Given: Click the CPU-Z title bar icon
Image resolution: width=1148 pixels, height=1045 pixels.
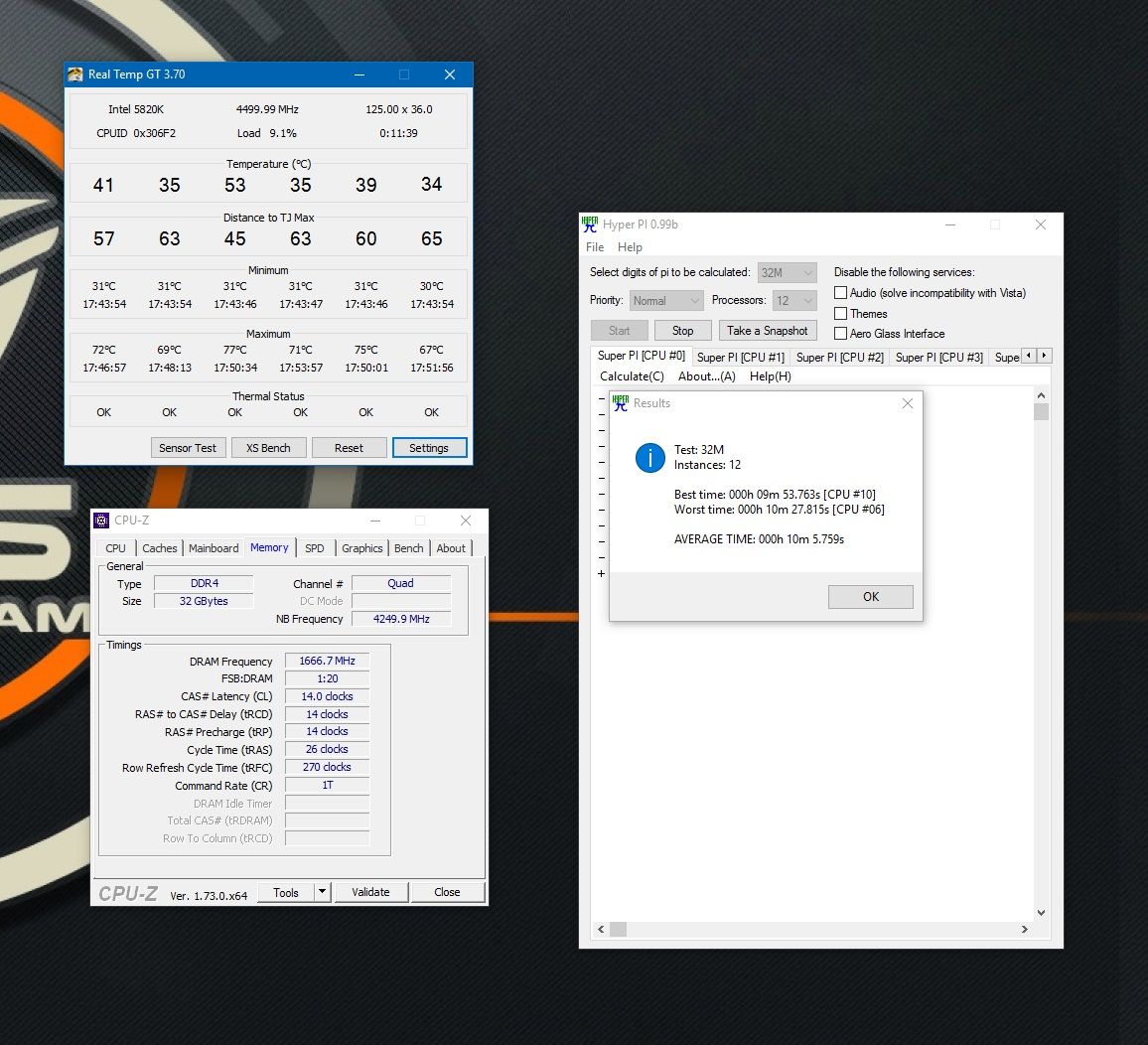Looking at the screenshot, I should 101,521.
